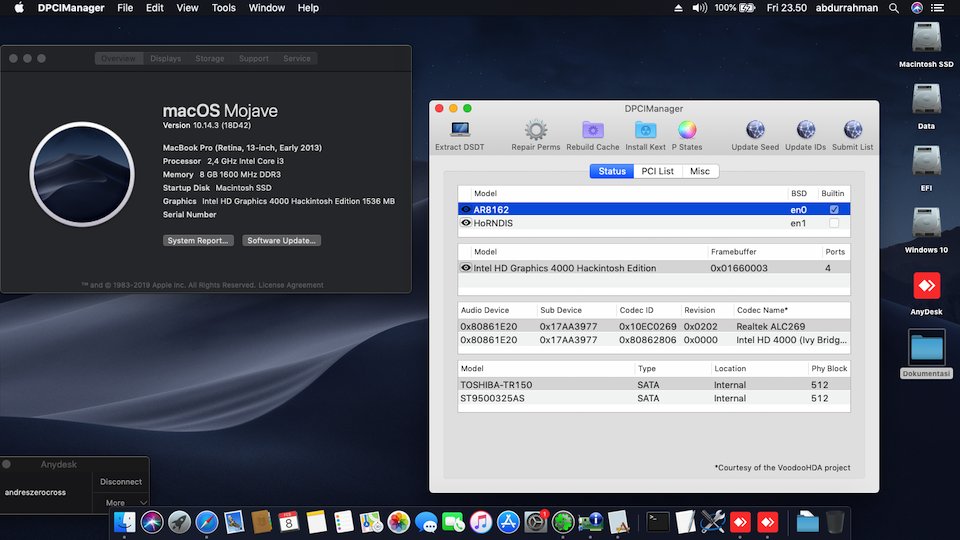This screenshot has width=960, height=540.
Task: Open the Window menu
Action: point(266,8)
